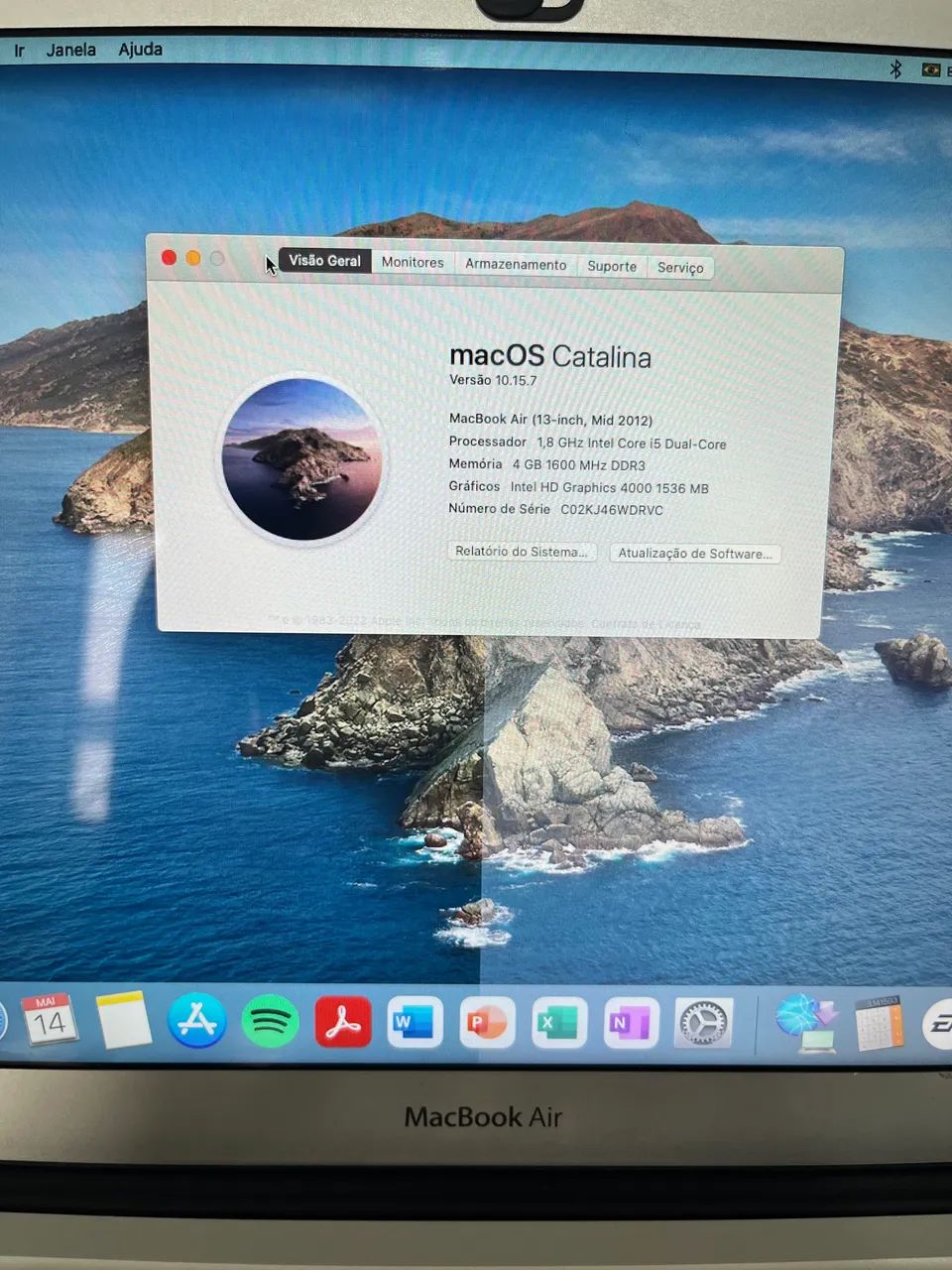Select the Visão Geral tab

coord(324,260)
